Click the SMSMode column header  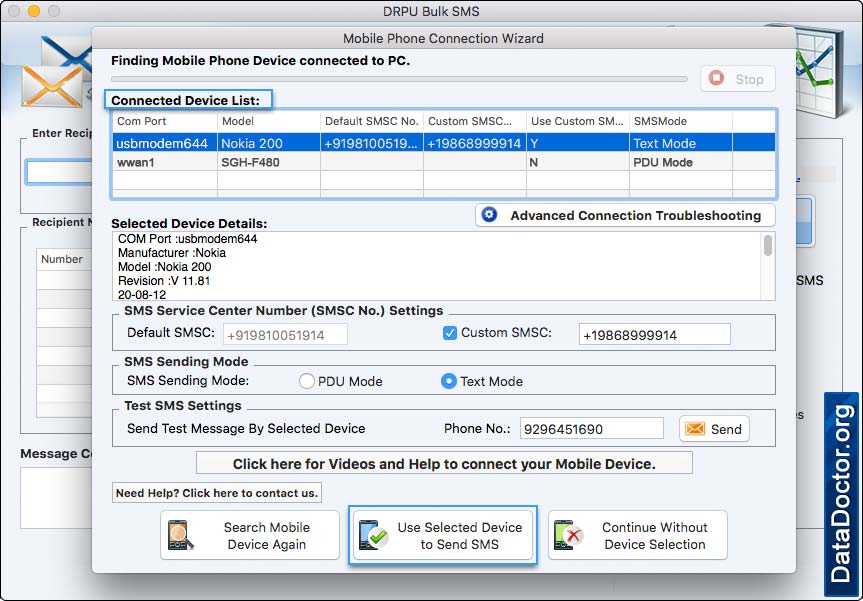click(x=680, y=121)
